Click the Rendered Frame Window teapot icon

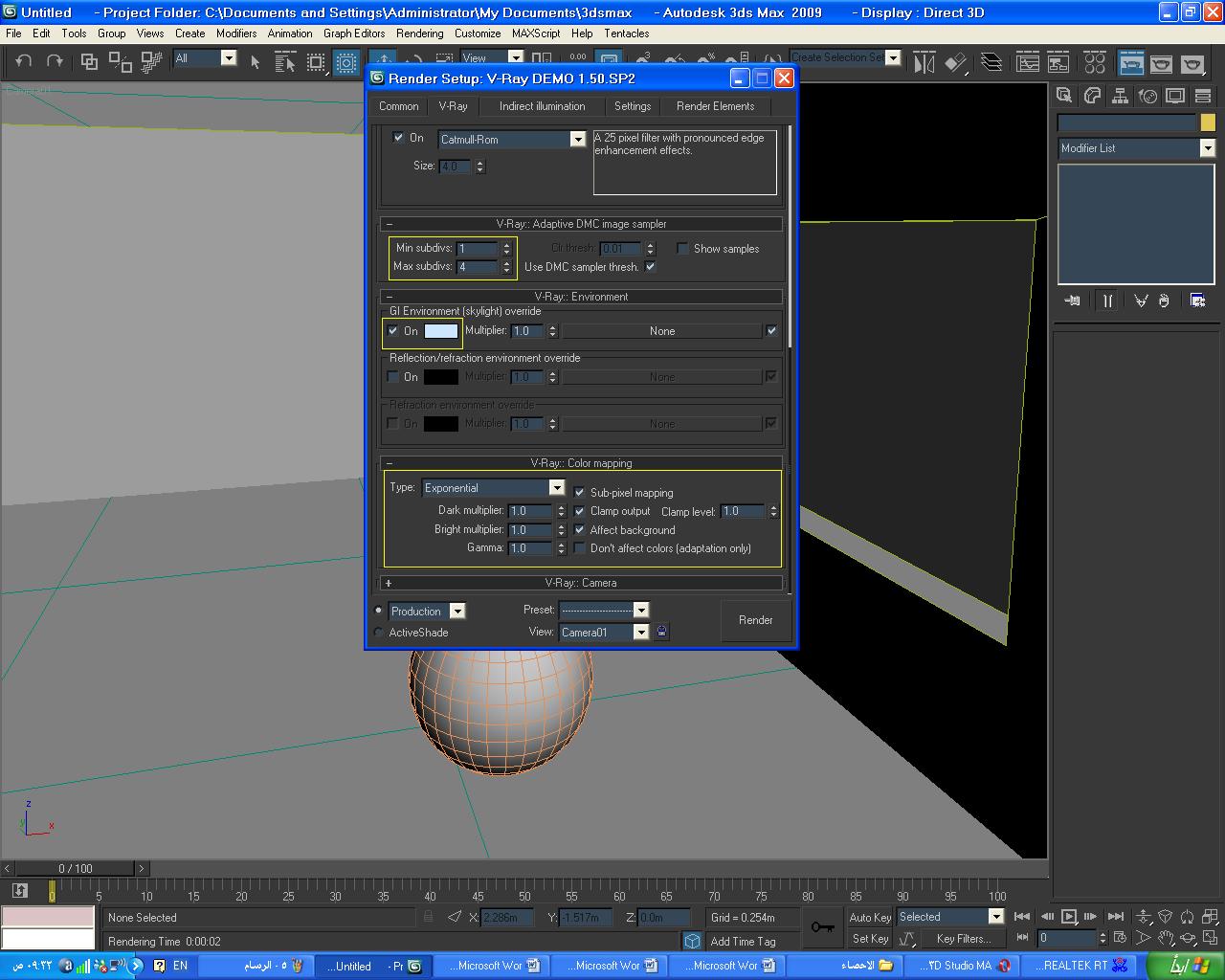coord(1161,63)
